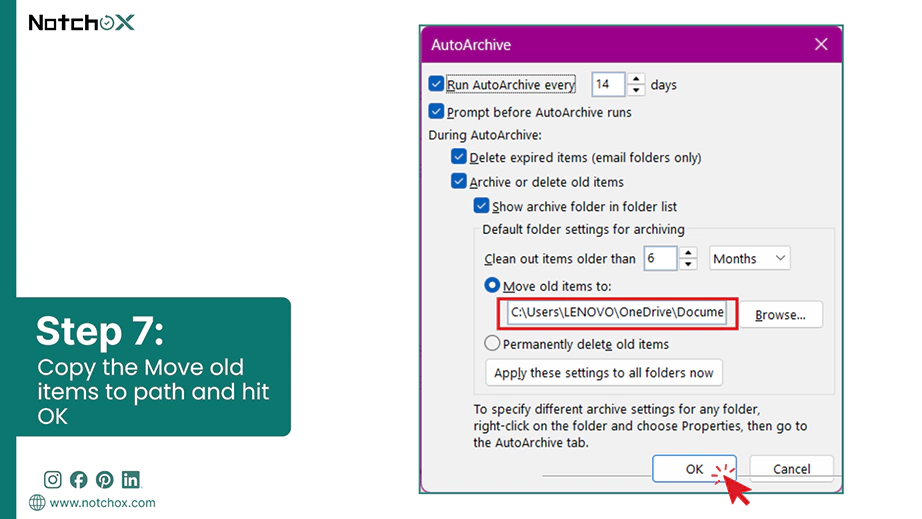Decrease clean out age with down arrow
Image resolution: width=922 pixels, height=519 pixels.
tap(688, 264)
